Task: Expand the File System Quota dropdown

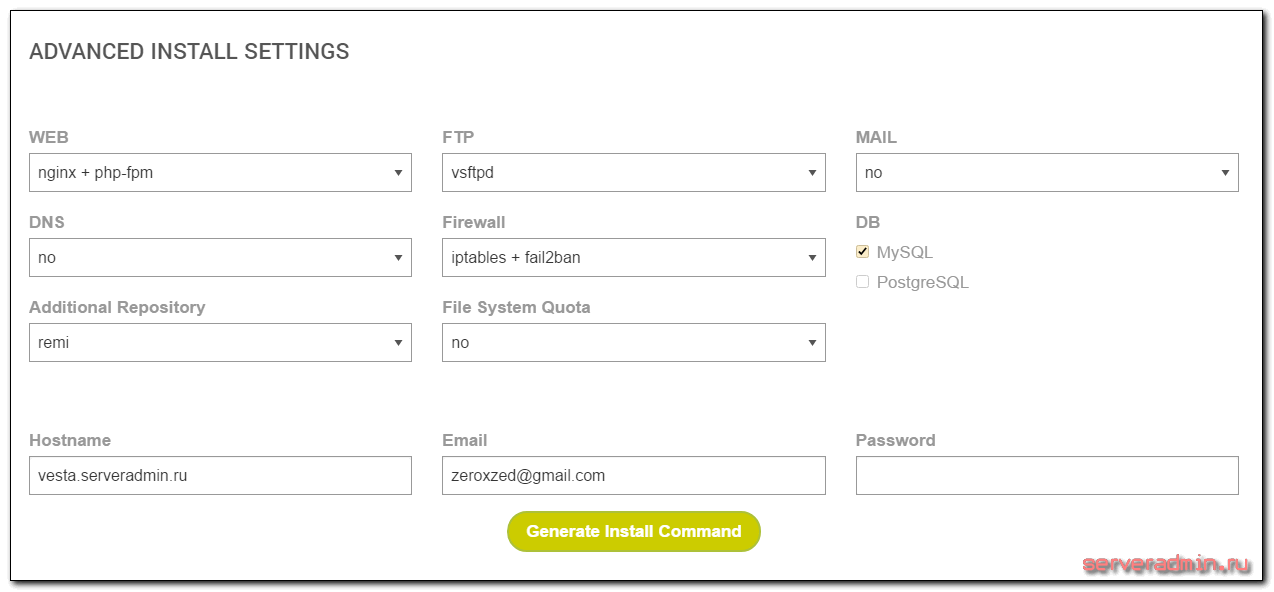Action: 633,342
